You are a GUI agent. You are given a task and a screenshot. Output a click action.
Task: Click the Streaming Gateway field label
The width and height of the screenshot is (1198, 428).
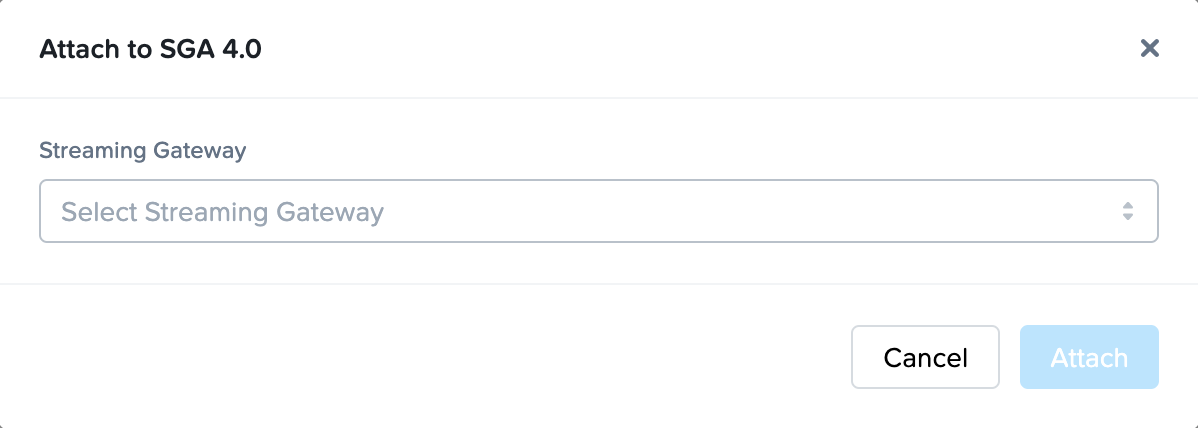[142, 151]
